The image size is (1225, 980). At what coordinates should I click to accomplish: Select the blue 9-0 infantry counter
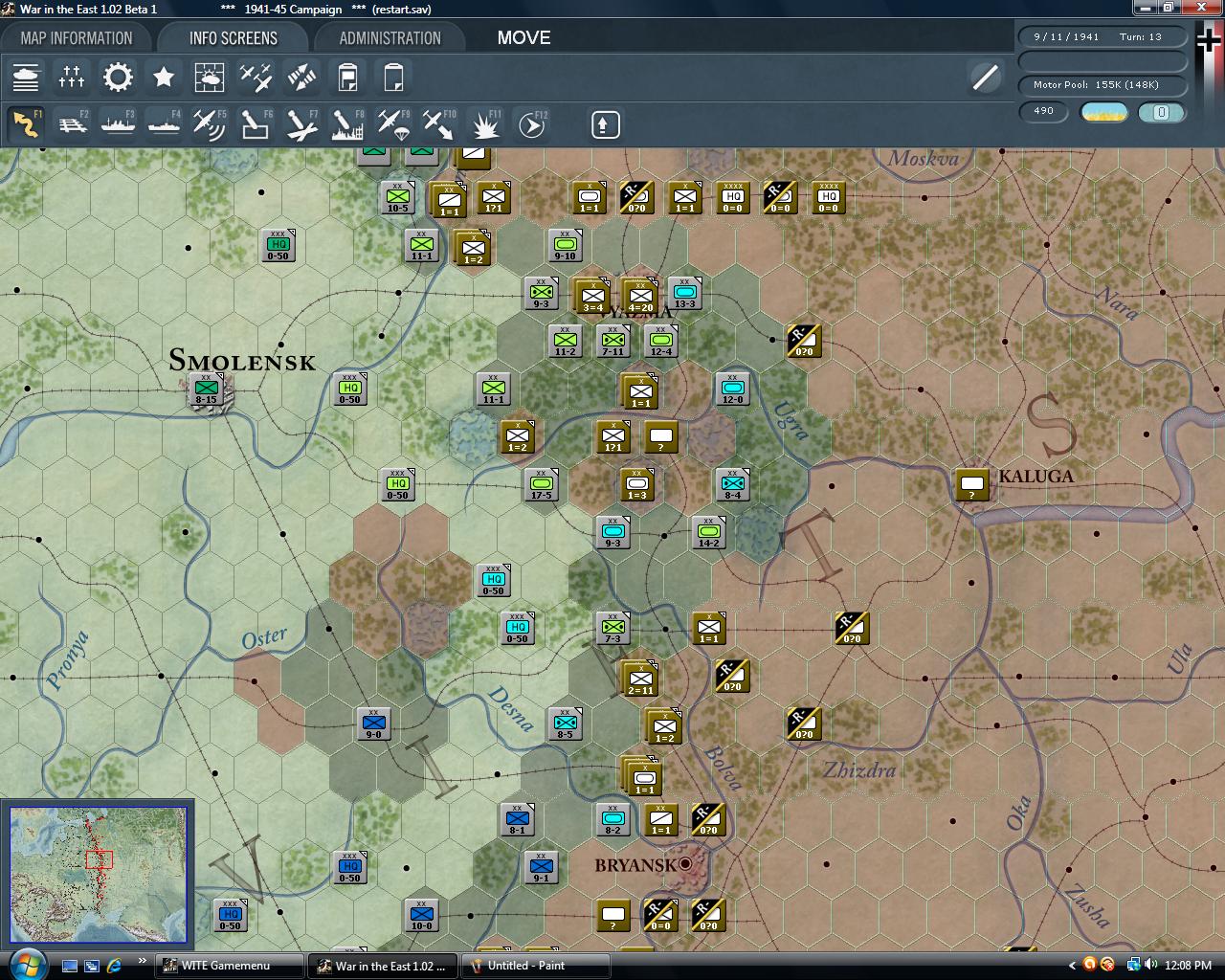pos(373,724)
